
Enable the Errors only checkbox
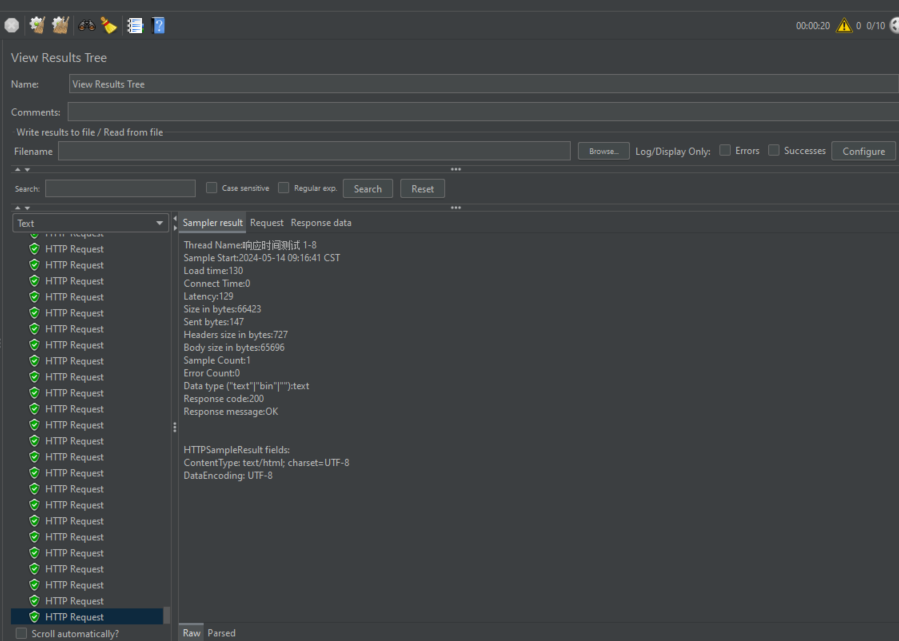725,151
